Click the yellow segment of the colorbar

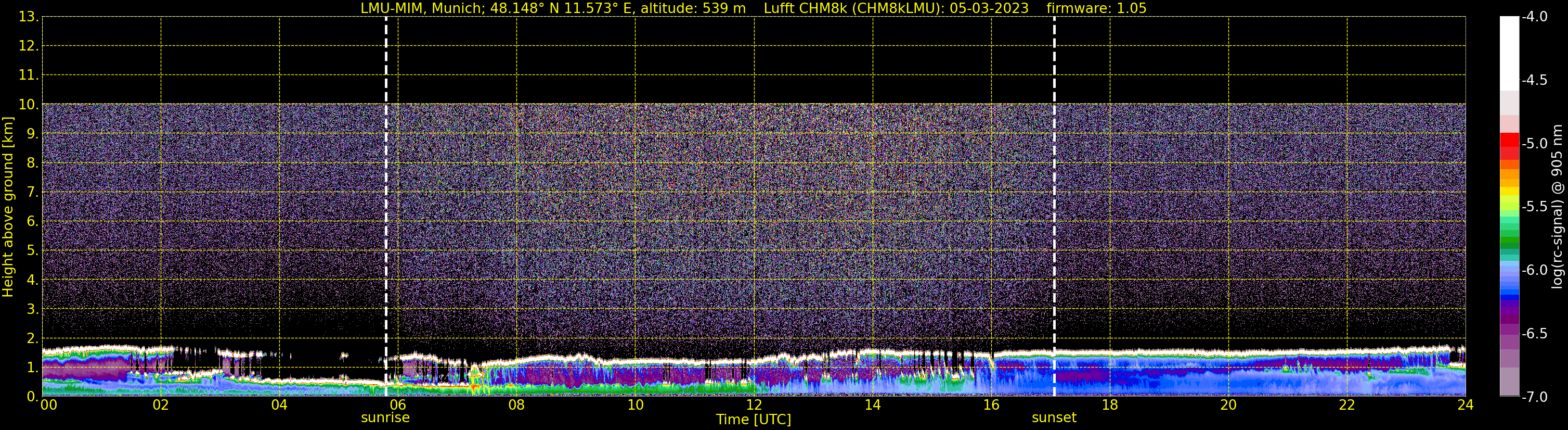pyautogui.click(x=1509, y=192)
